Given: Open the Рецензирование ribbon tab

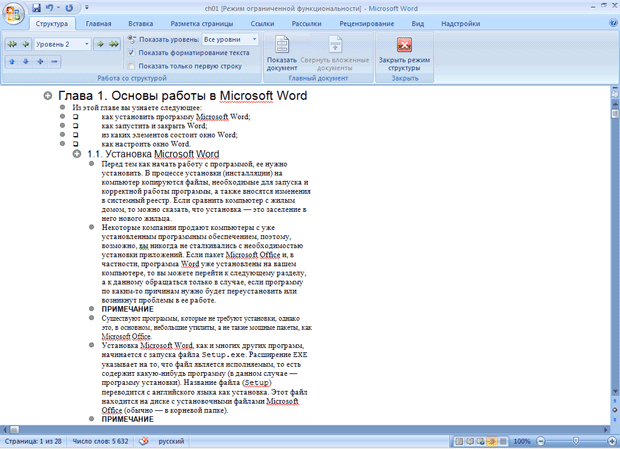Looking at the screenshot, I should [367, 24].
